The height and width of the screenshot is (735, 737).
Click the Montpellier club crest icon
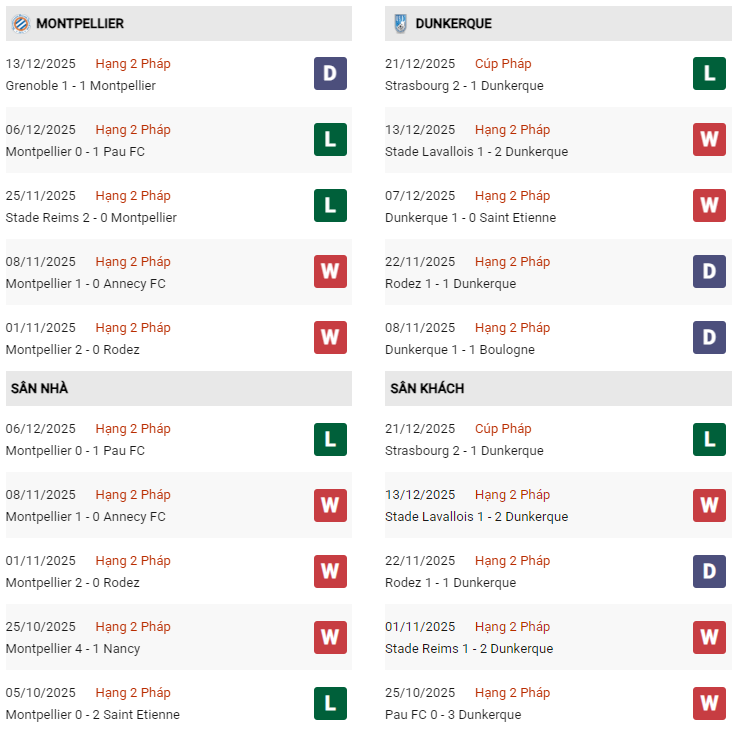20,23
